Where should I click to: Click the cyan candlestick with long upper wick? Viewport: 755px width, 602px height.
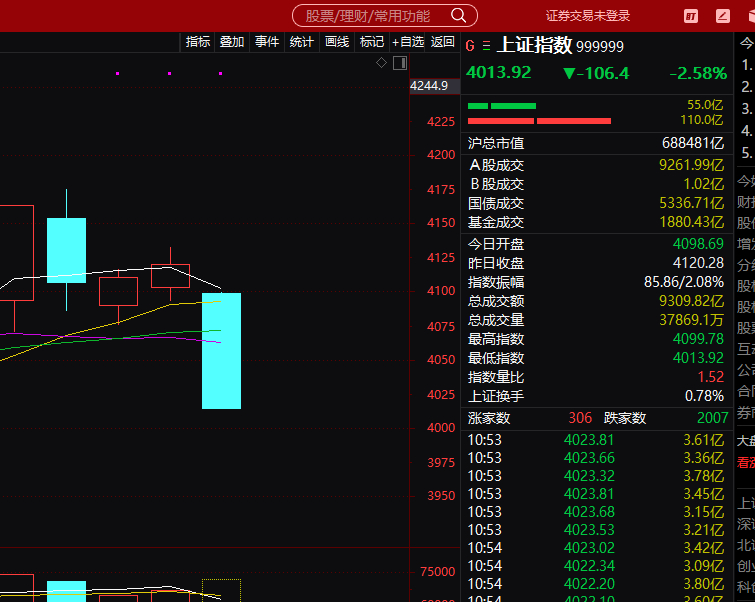point(66,250)
